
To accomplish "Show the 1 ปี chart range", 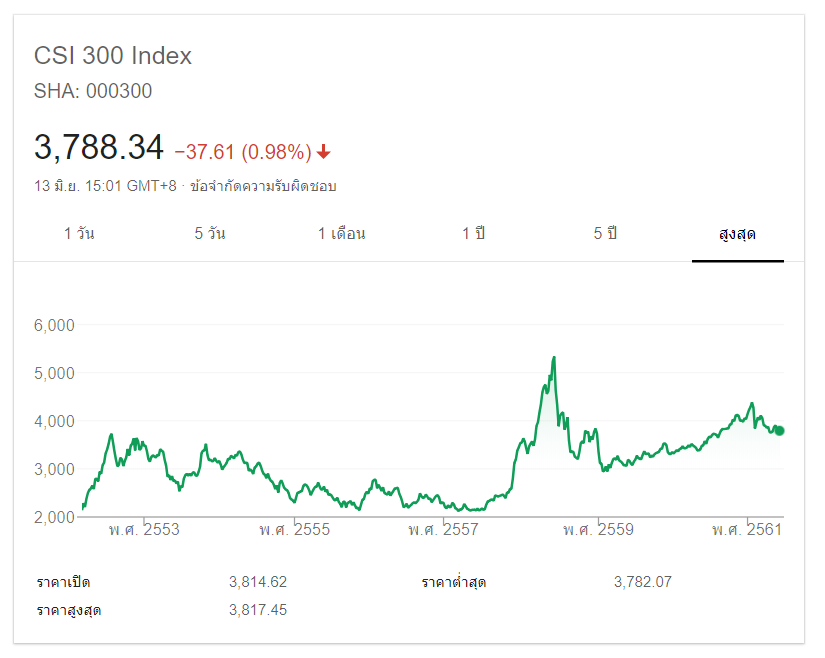I will 473,234.
